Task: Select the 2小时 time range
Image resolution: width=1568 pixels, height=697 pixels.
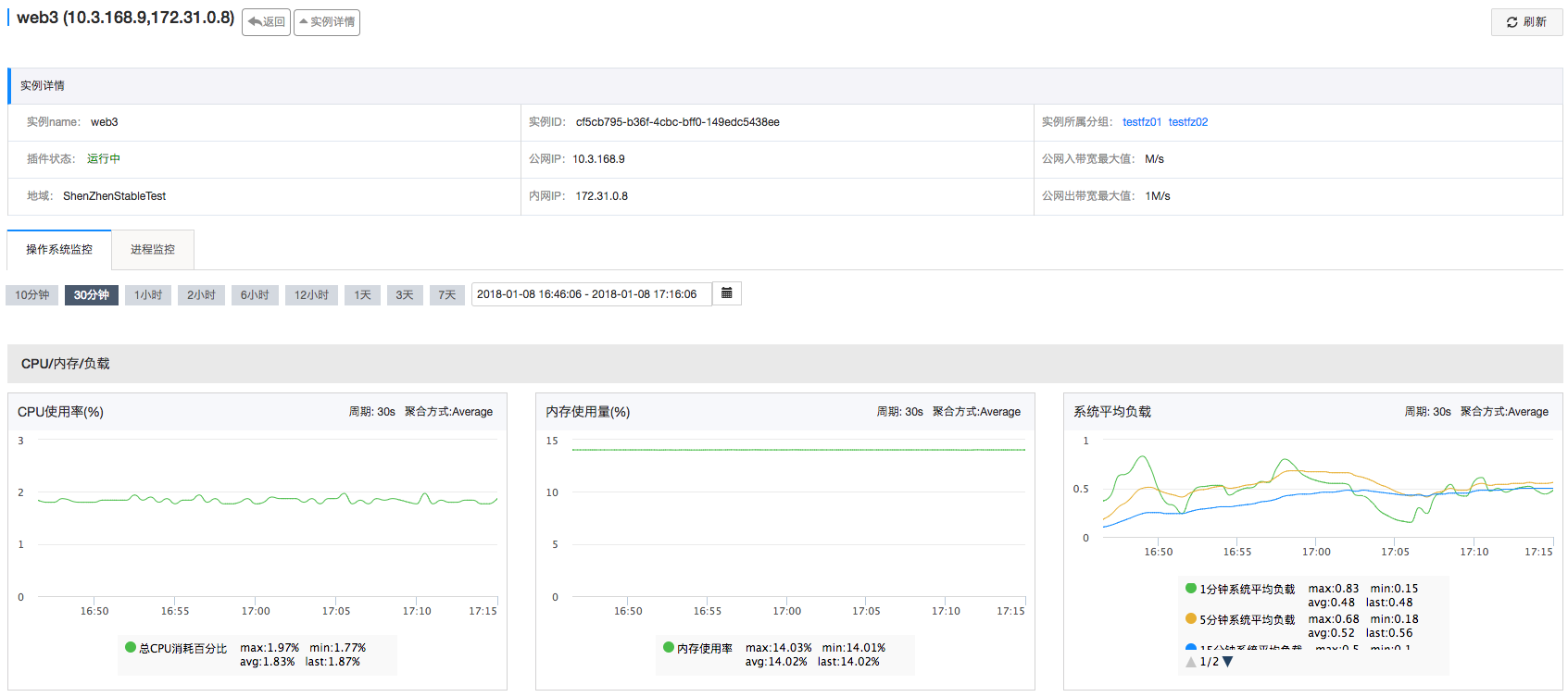Action: point(201,295)
